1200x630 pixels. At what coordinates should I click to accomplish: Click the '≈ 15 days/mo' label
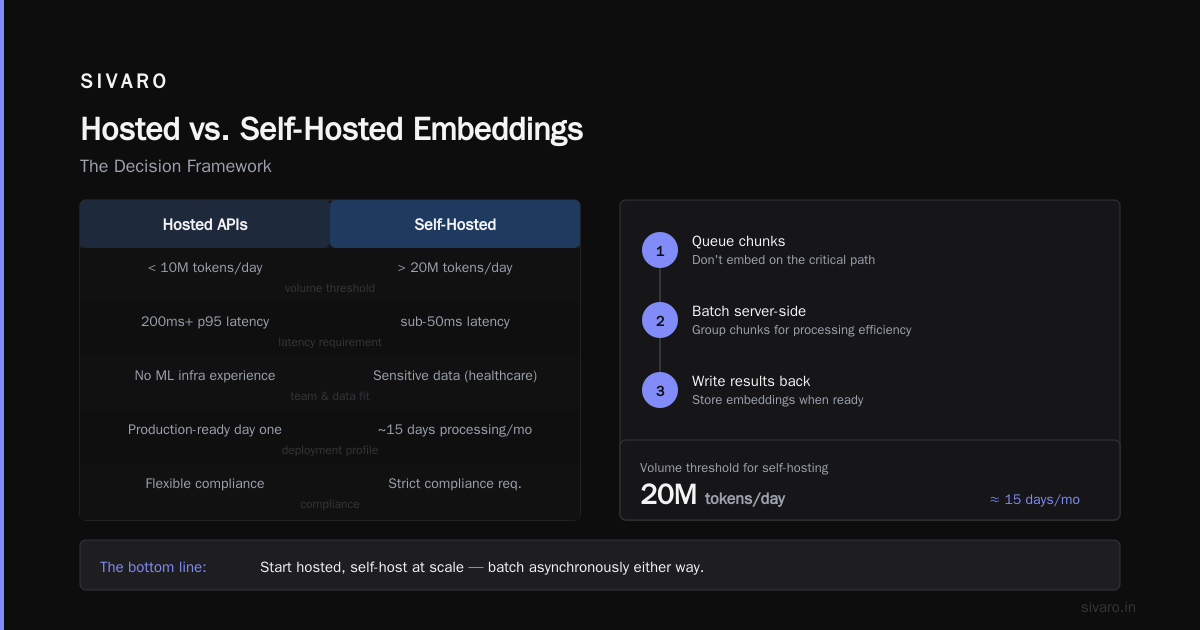(x=1034, y=499)
